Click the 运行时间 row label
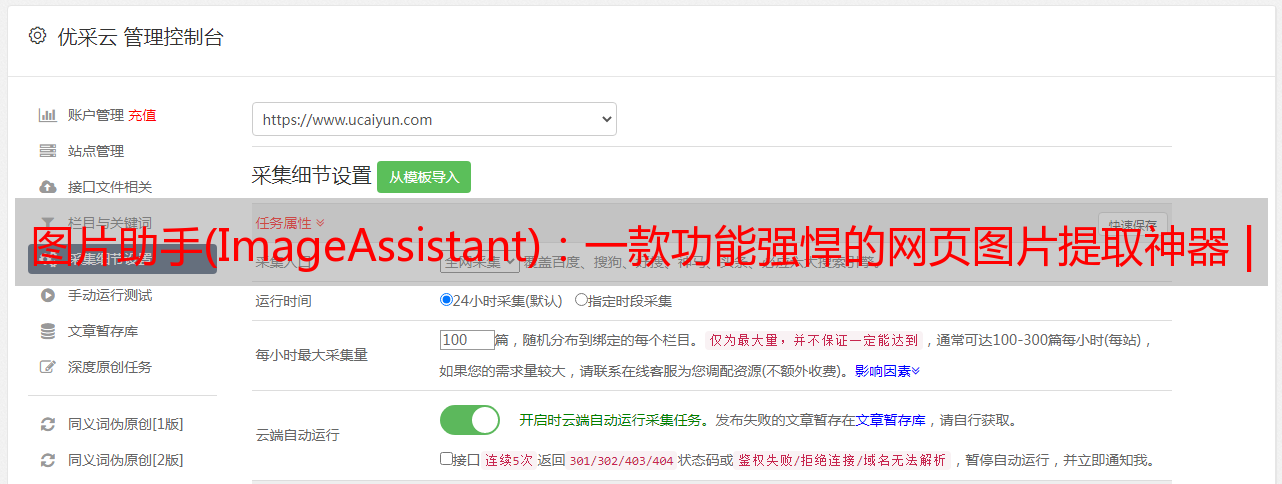Screen dimensions: 1282x484 point(283,300)
